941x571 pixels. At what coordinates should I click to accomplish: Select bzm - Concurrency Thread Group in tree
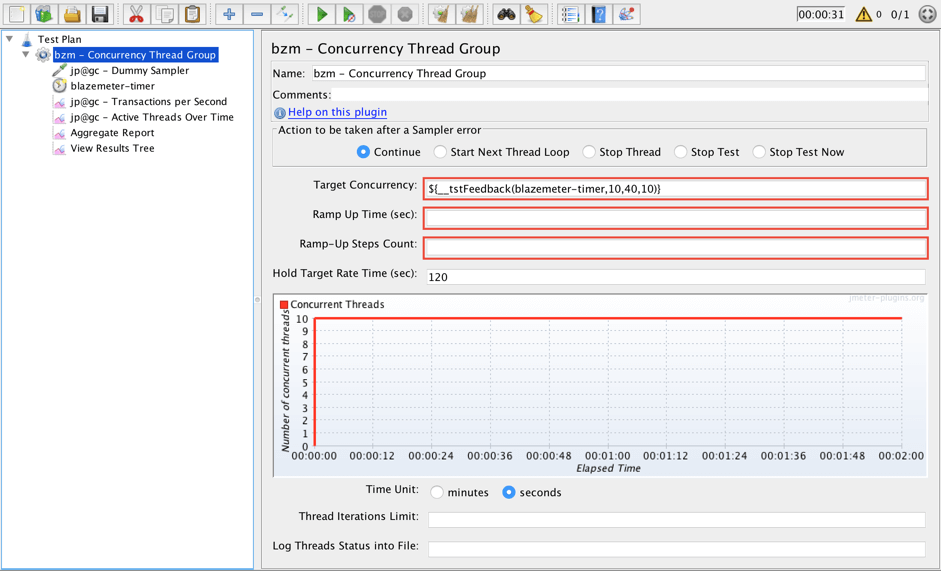point(135,55)
